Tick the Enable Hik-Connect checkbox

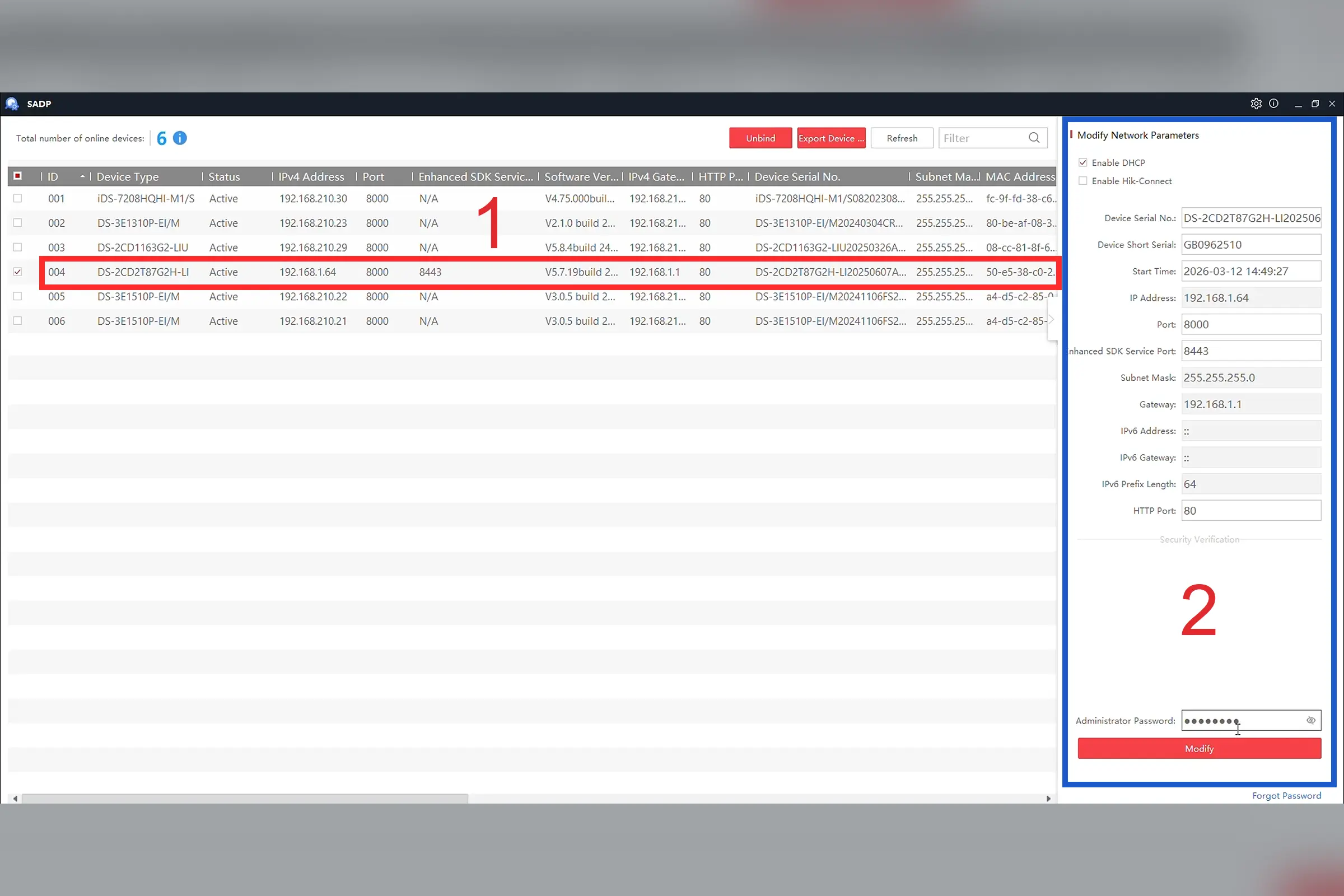pyautogui.click(x=1083, y=181)
